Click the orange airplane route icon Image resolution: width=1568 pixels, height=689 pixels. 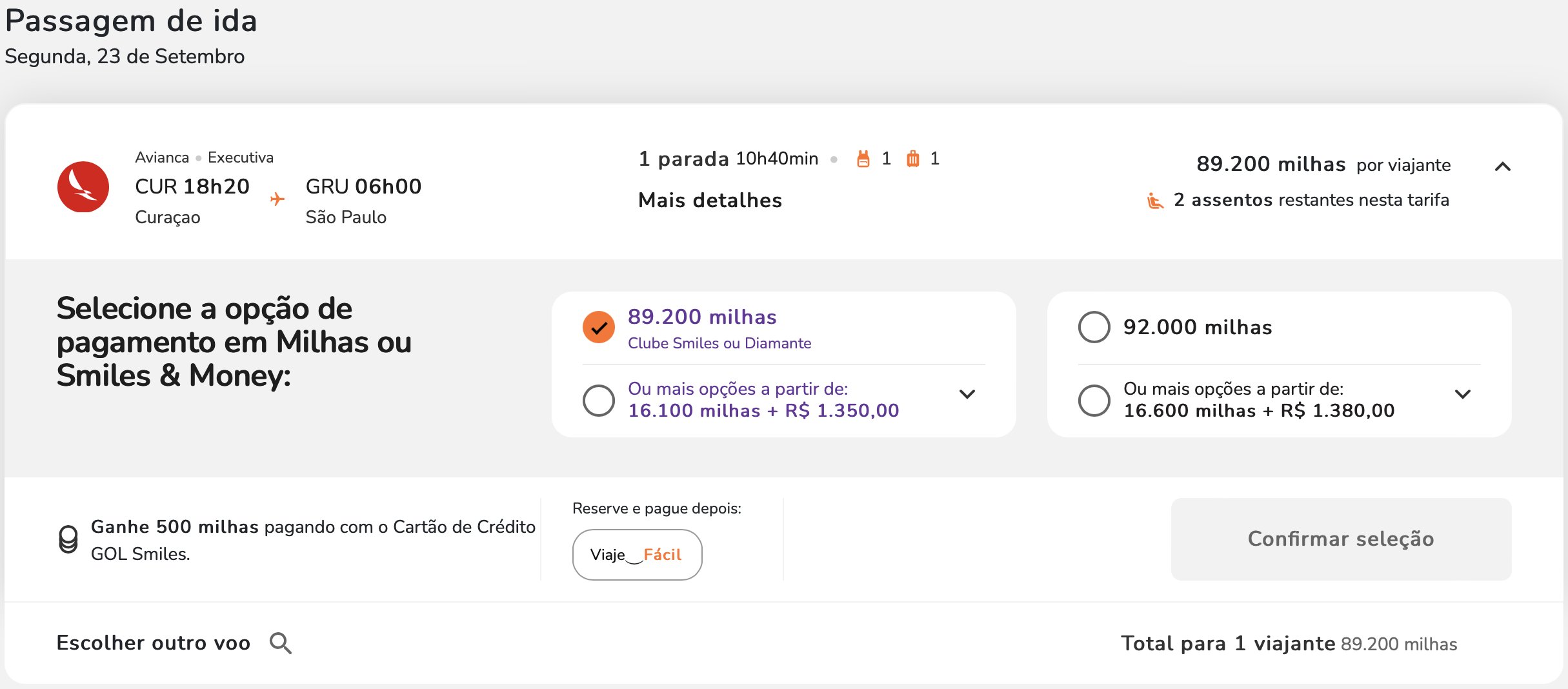coord(277,199)
